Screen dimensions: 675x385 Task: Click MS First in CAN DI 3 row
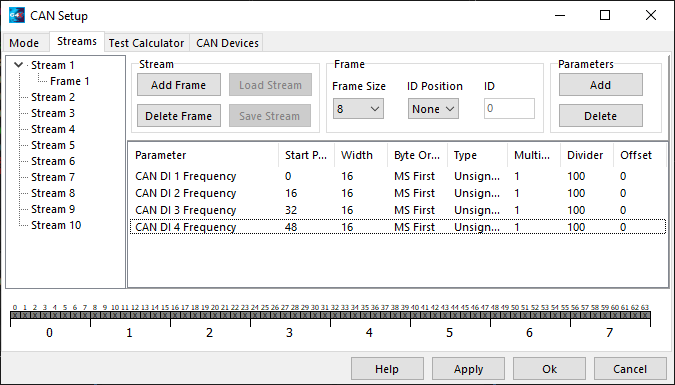[x=415, y=210]
